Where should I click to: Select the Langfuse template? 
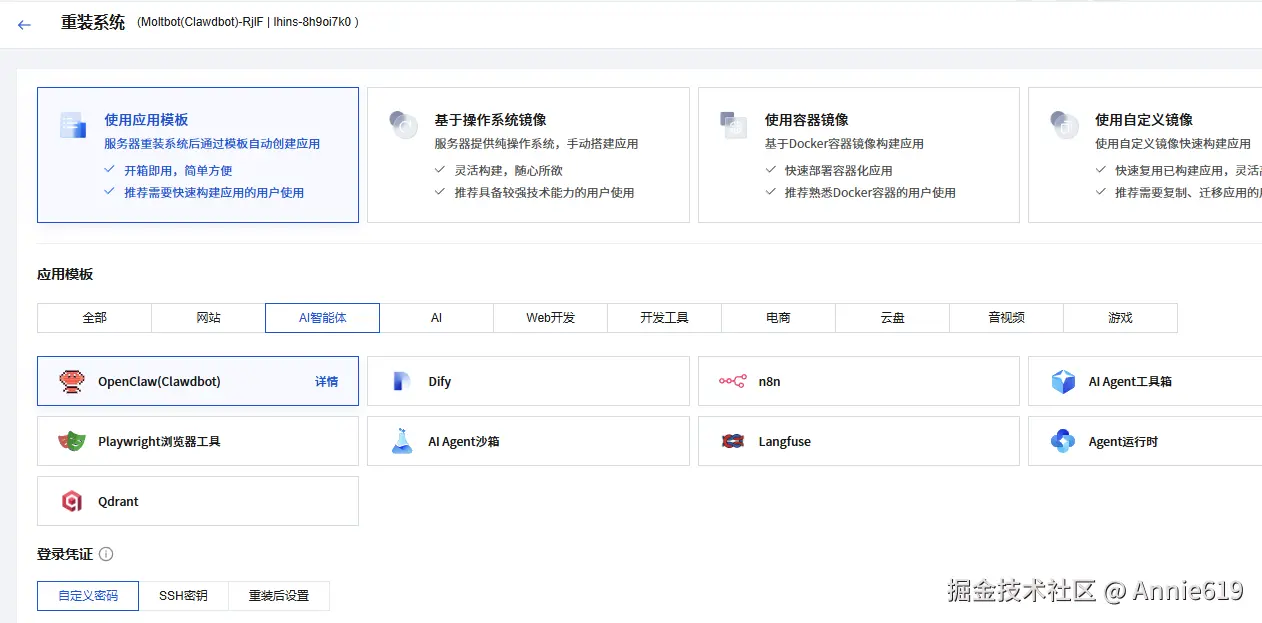[858, 441]
